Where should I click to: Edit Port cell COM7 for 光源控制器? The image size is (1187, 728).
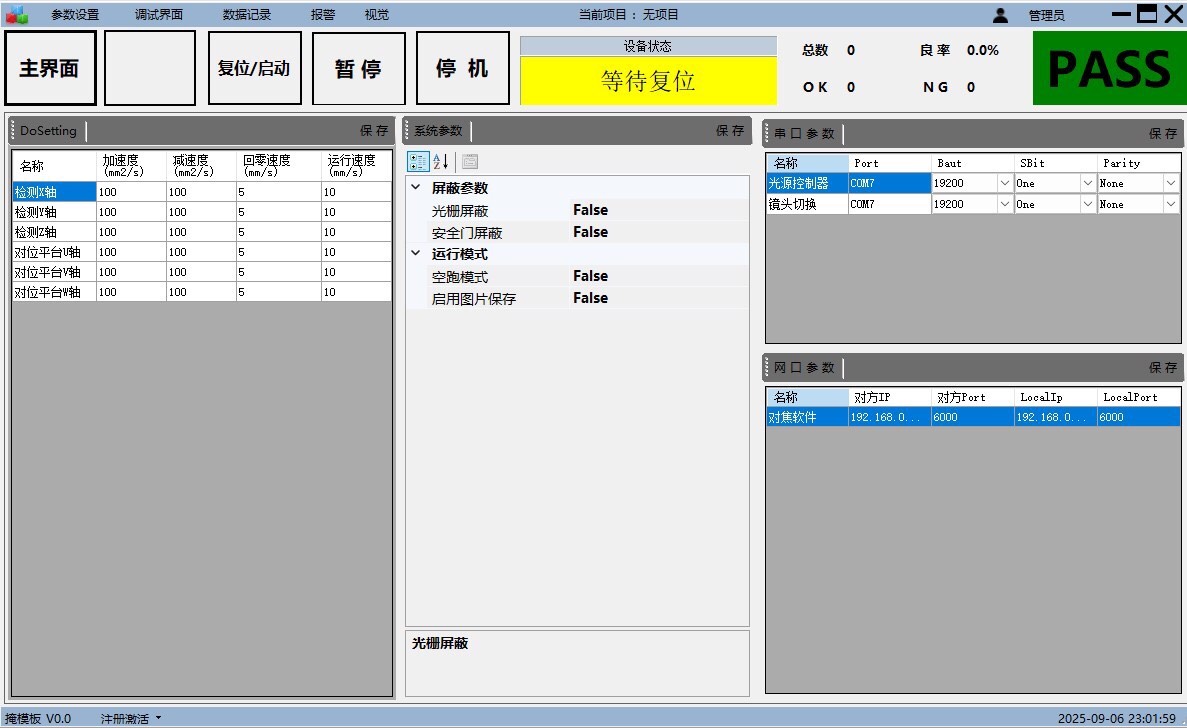pos(889,183)
